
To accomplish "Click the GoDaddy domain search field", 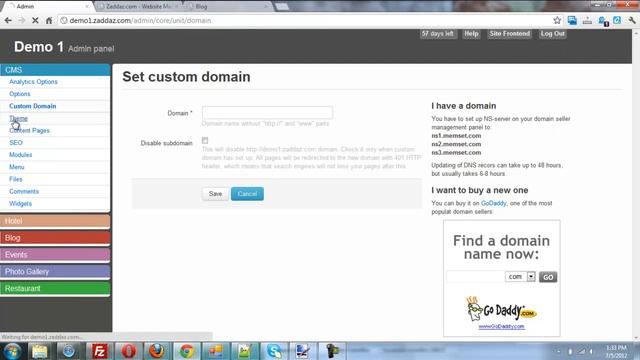I will pos(476,277).
